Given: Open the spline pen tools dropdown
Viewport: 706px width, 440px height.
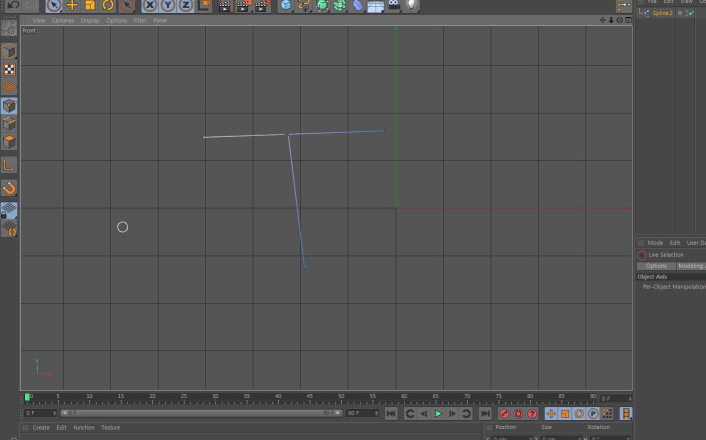Looking at the screenshot, I should click(x=304, y=5).
